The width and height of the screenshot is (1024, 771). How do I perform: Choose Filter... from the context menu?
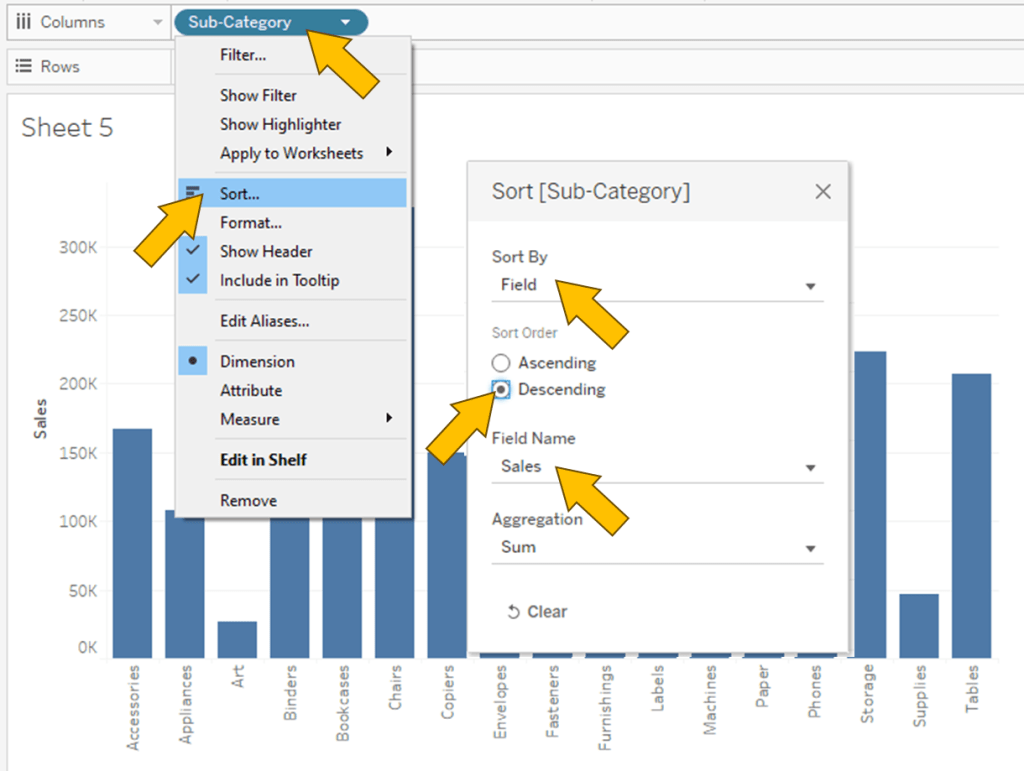[x=243, y=56]
